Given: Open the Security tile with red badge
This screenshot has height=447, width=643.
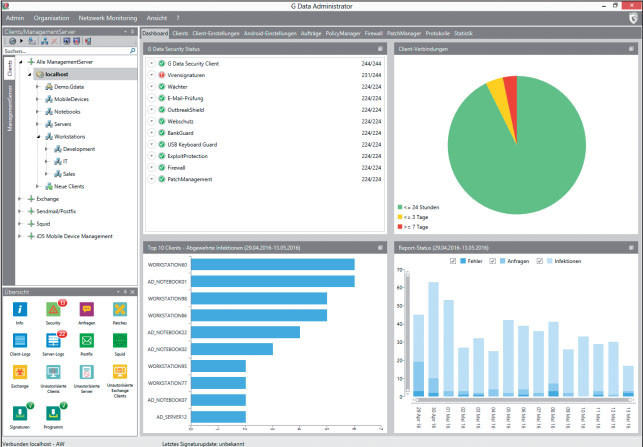Looking at the screenshot, I should tap(53, 309).
